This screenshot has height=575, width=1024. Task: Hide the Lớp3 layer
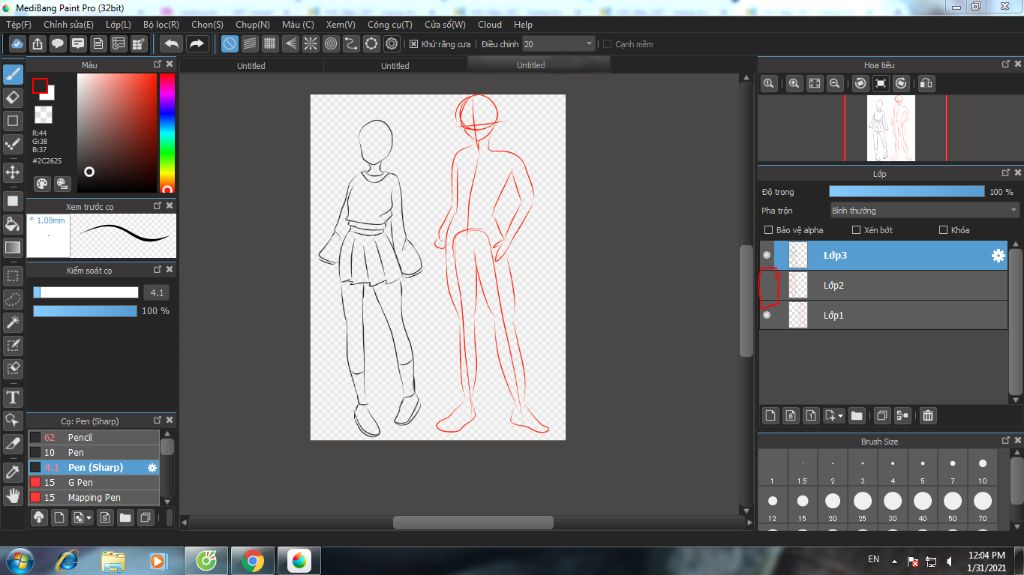(x=767, y=255)
